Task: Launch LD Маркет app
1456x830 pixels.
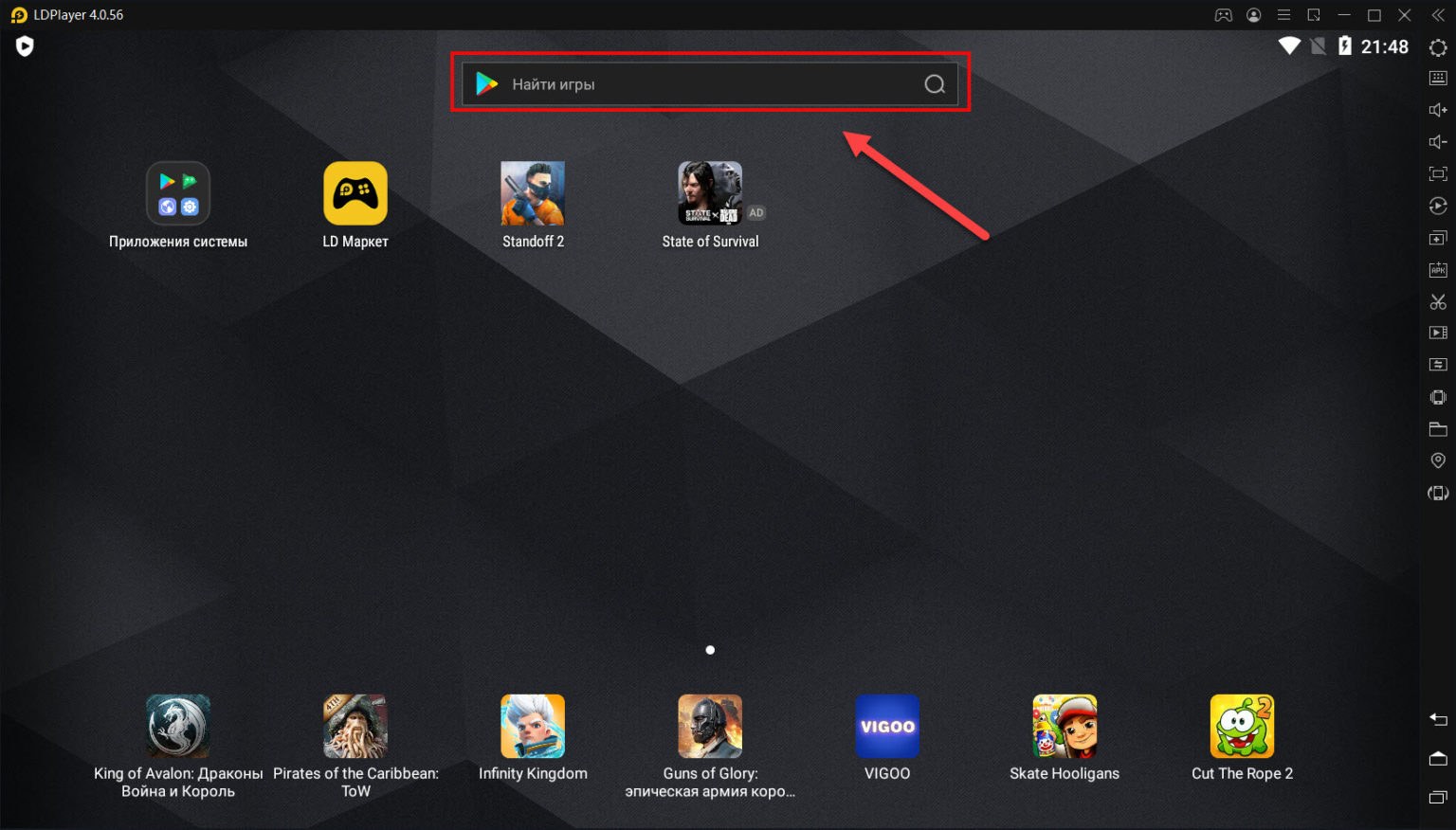Action: tap(355, 193)
